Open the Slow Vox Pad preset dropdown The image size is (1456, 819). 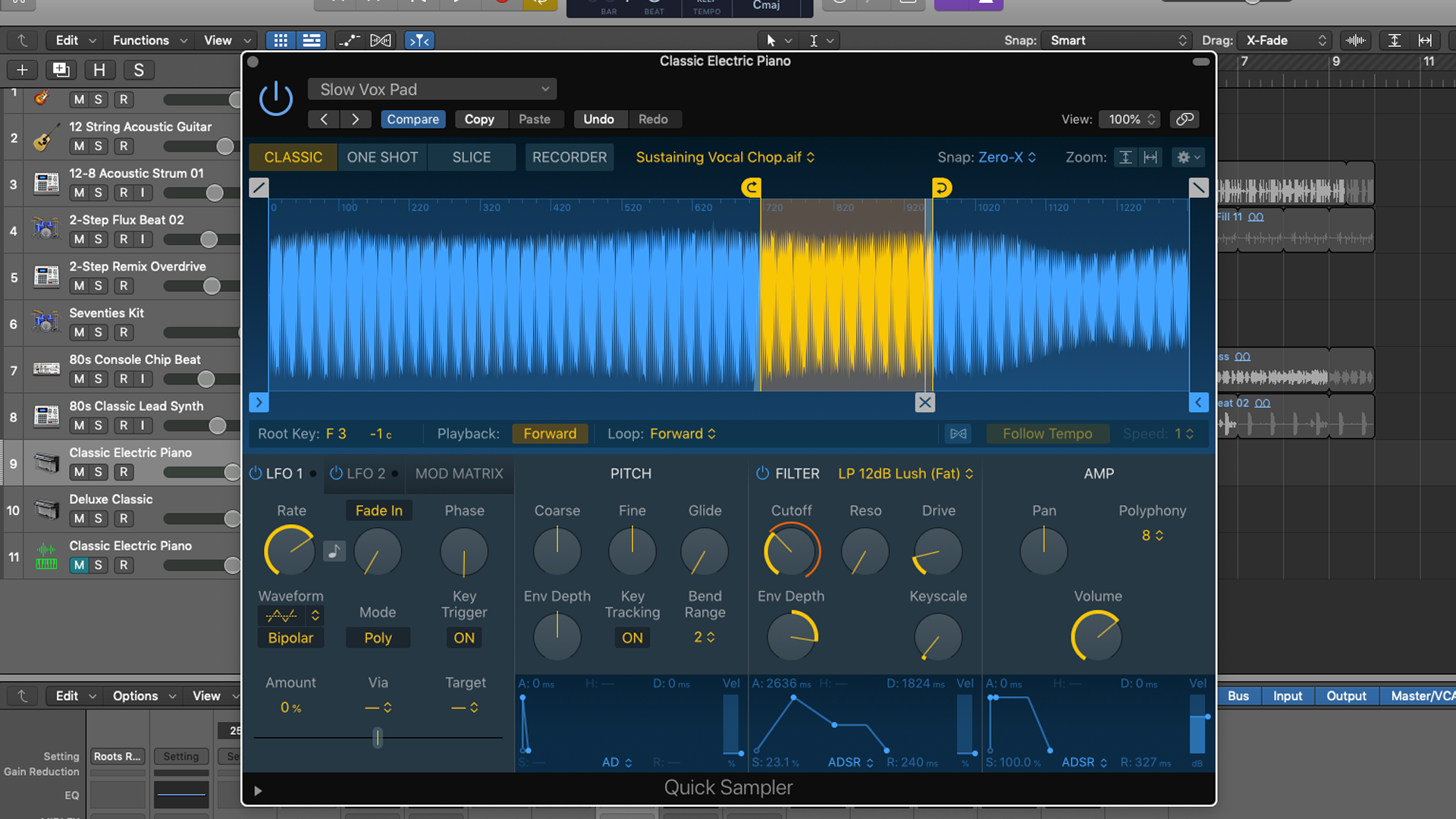432,89
